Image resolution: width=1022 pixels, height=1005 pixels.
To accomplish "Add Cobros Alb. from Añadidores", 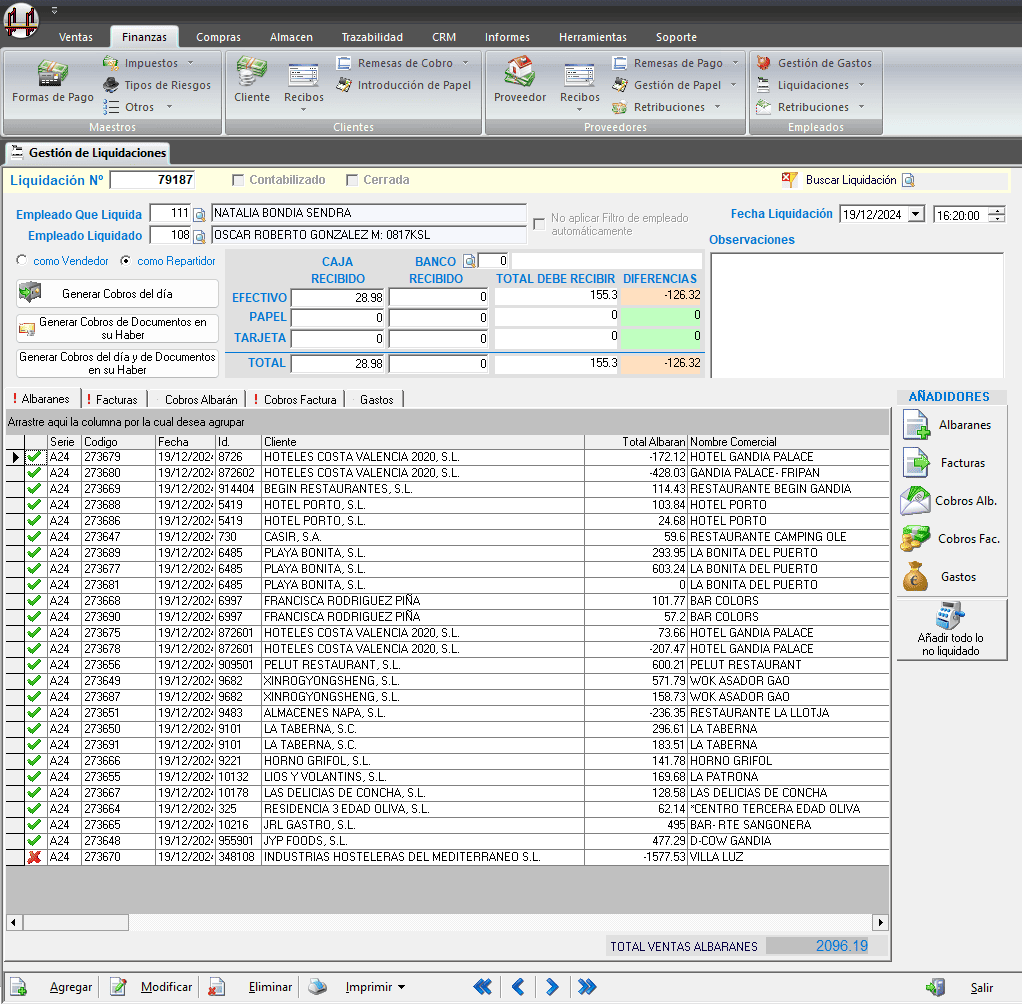I will [951, 501].
